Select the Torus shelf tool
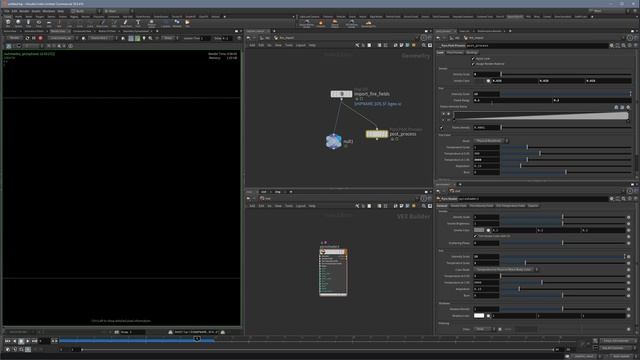This screenshot has width=640, height=360. (39, 23)
